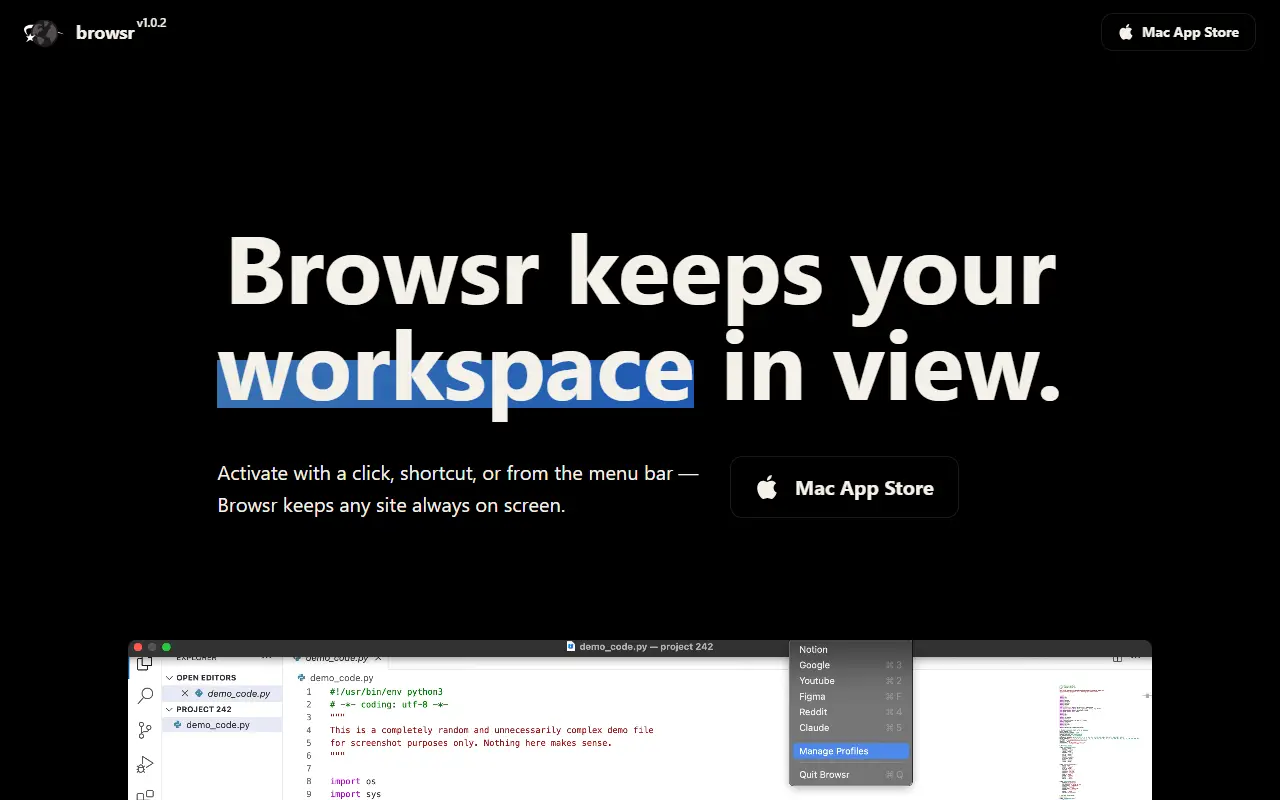This screenshot has height=800, width=1280.
Task: Click the "# -*- coding: utf-8 -*-" line
Action: point(389,704)
